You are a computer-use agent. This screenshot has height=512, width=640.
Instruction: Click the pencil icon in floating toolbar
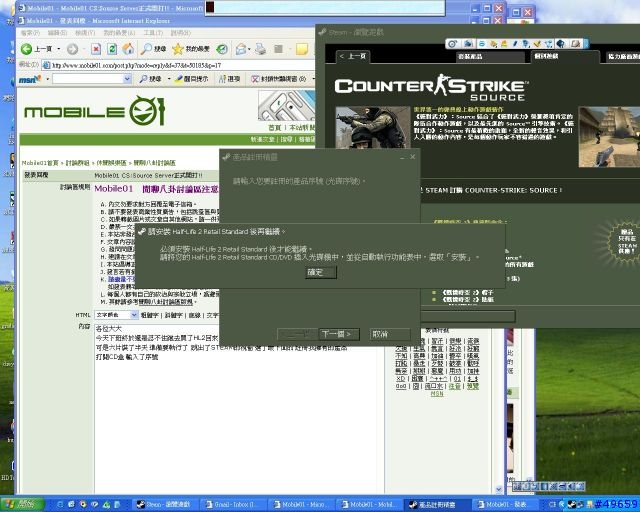click(x=515, y=44)
